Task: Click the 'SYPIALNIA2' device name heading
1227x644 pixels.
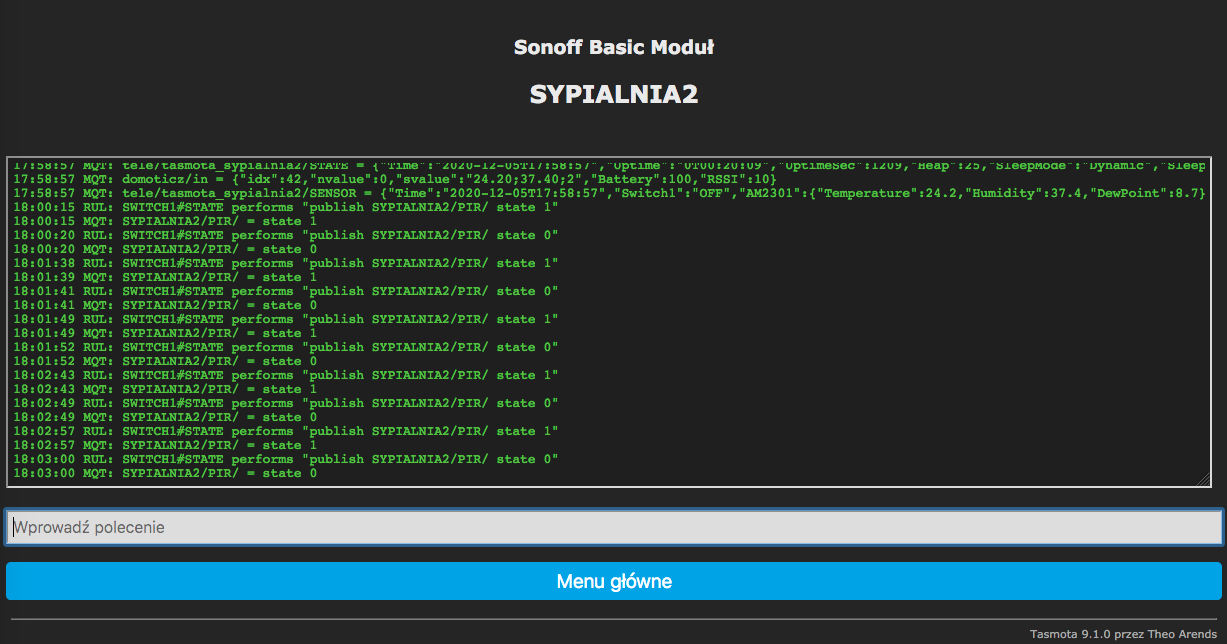Action: pyautogui.click(x=614, y=94)
